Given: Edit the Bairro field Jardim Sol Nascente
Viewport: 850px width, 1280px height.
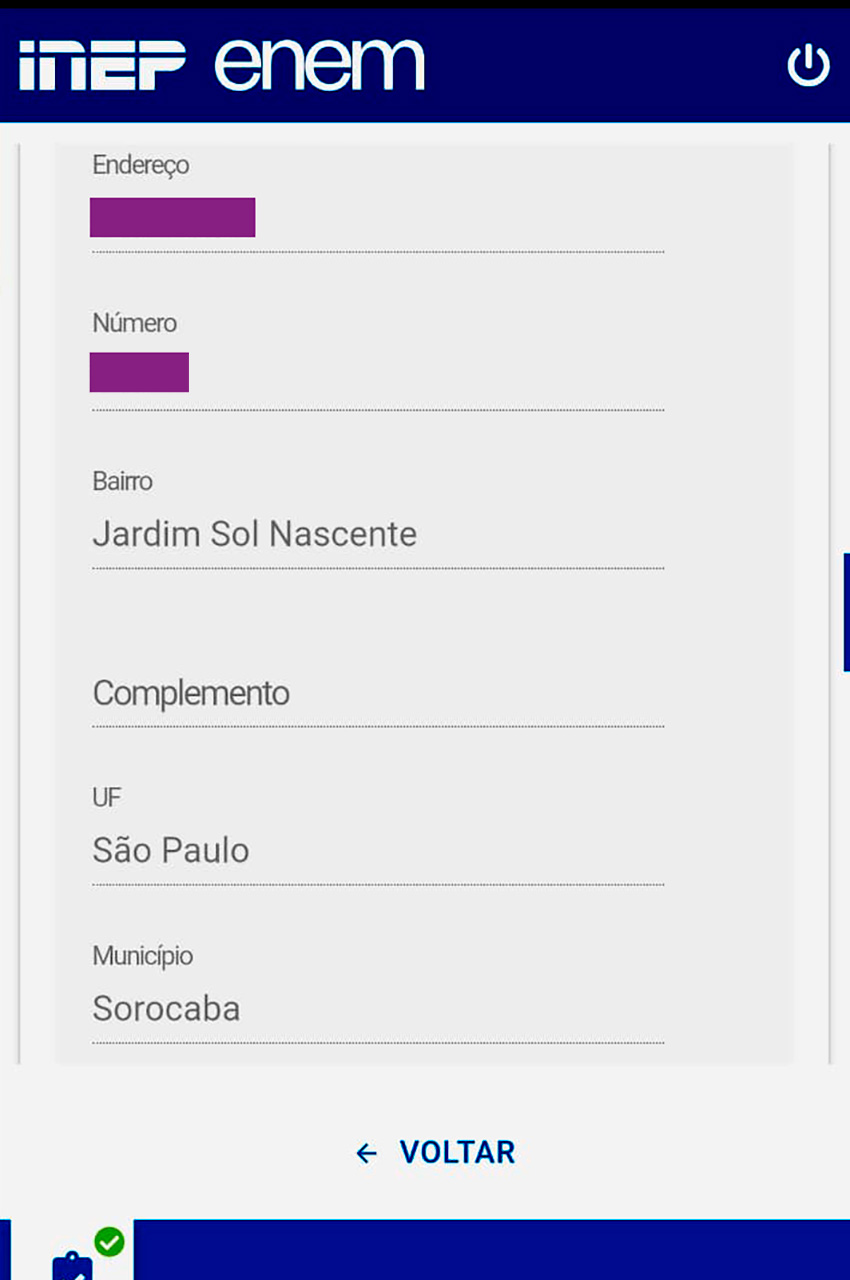Looking at the screenshot, I should tap(378, 535).
